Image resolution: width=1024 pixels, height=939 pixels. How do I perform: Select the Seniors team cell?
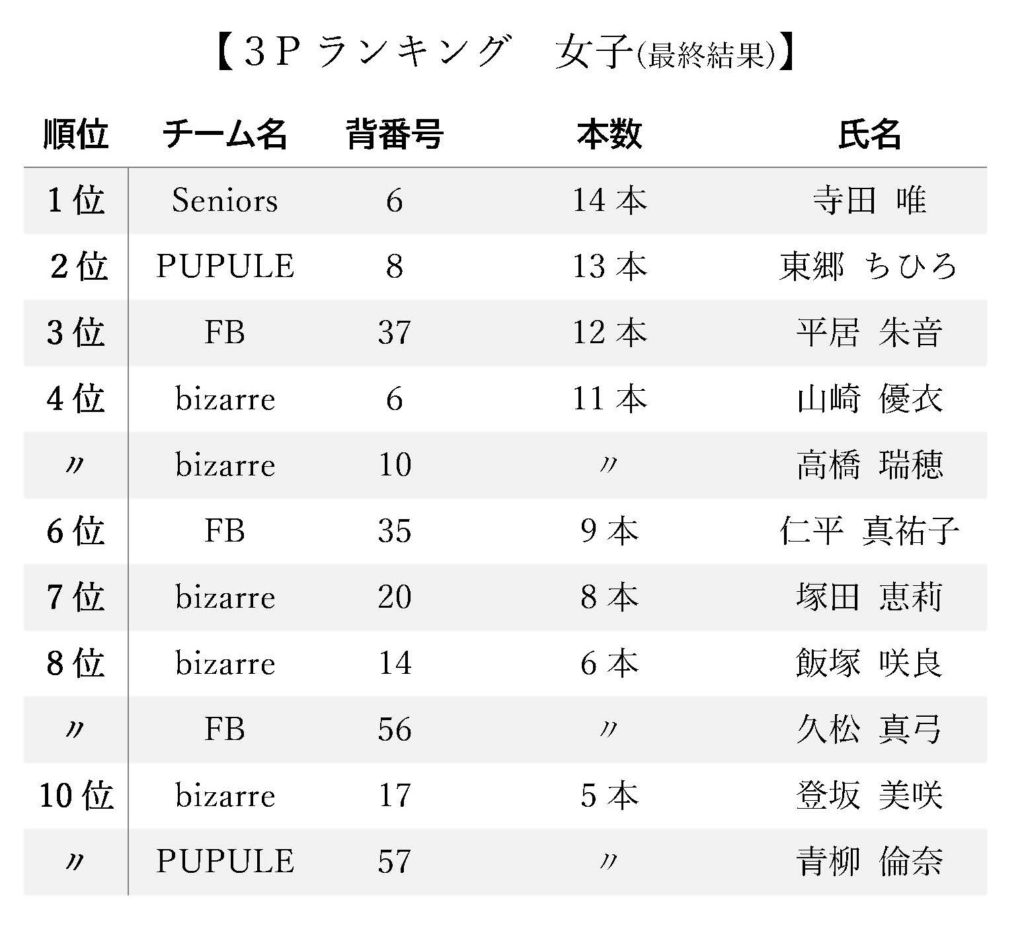225,201
